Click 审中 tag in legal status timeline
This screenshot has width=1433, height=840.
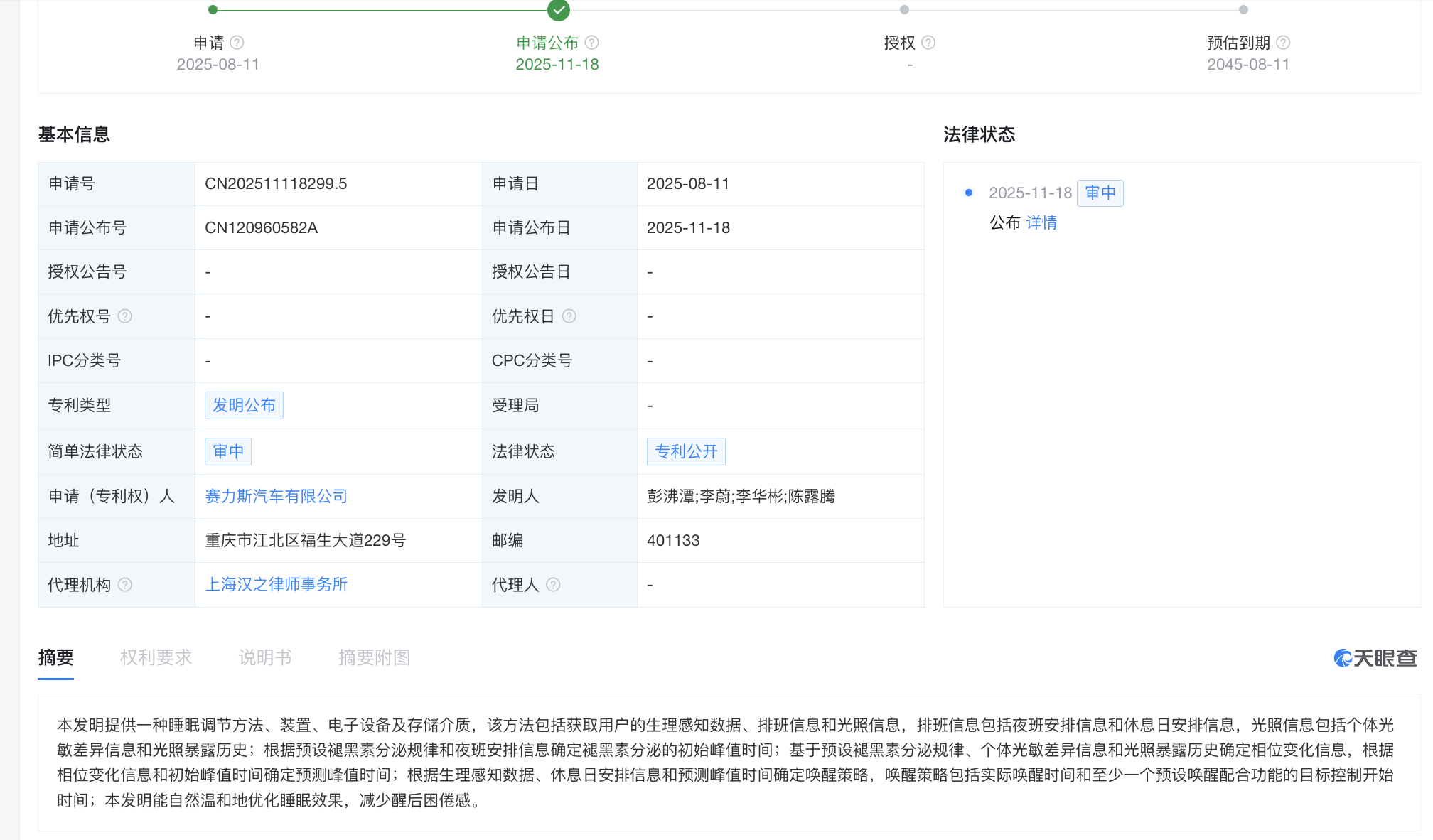tap(1100, 193)
